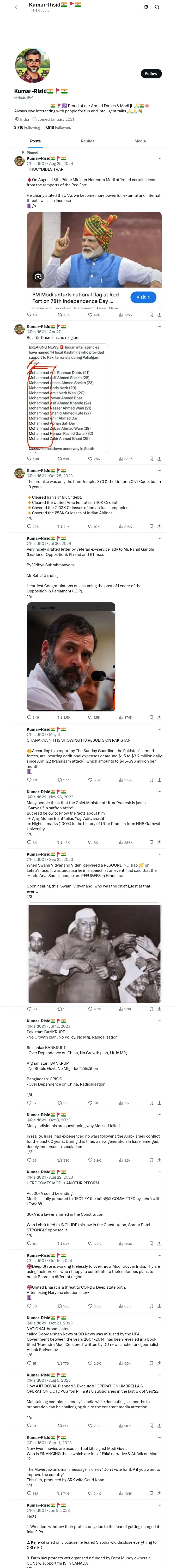The image size is (176, 1568).
Task: Go back using the top-left arrow
Action: point(16,7)
